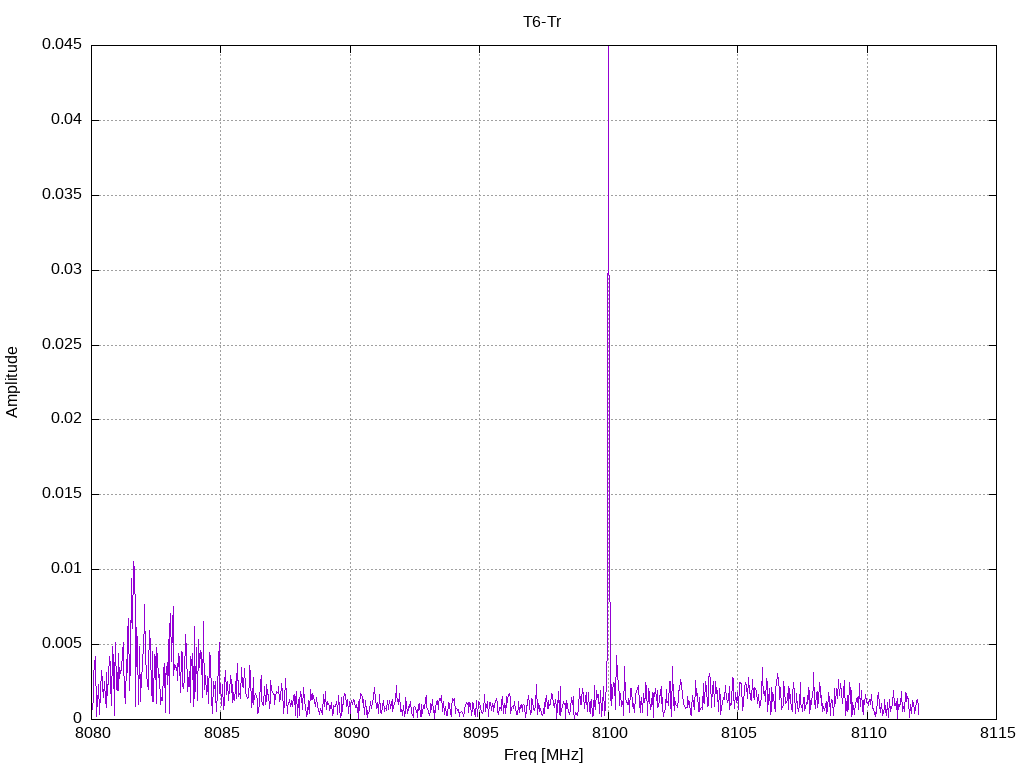Click the plot title T6-Tr
The height and width of the screenshot is (768, 1024).
coord(543,21)
